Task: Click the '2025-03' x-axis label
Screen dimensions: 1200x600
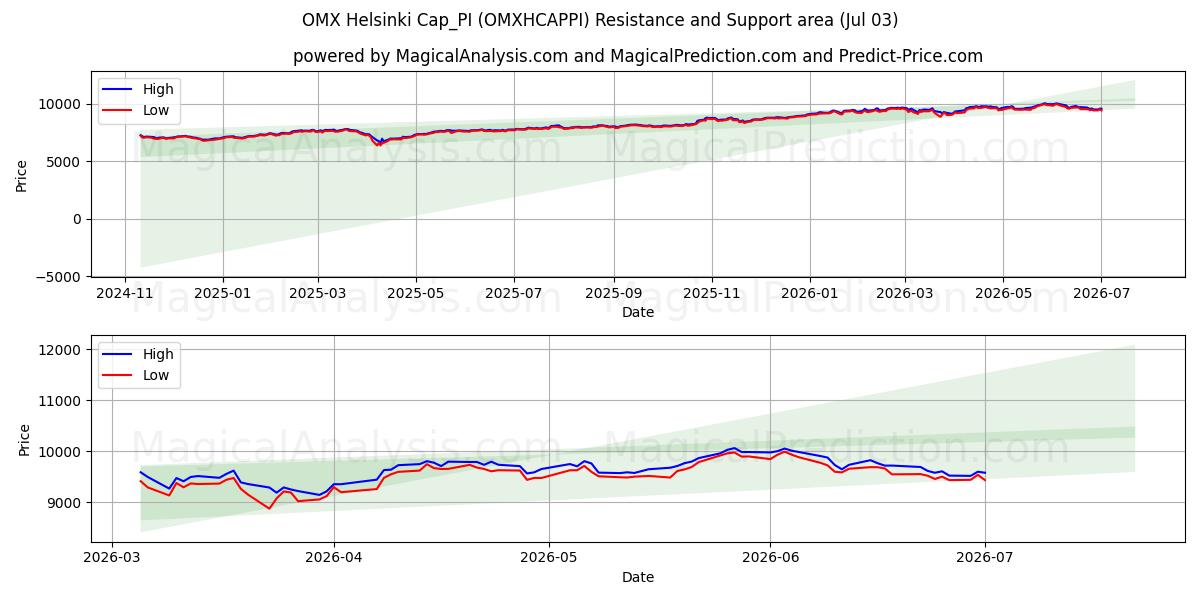Action: tap(318, 294)
